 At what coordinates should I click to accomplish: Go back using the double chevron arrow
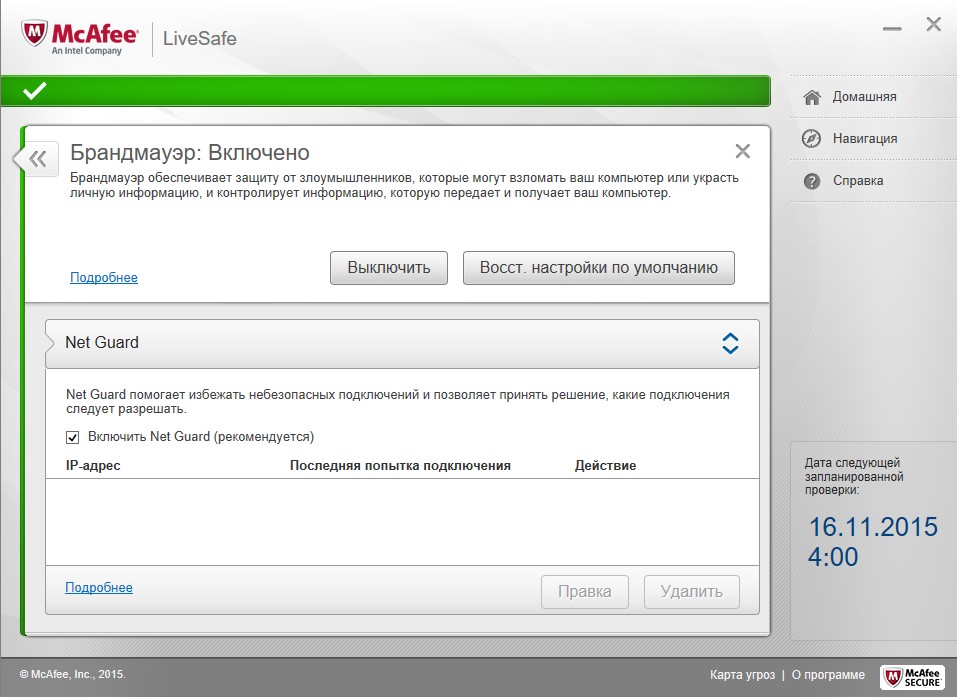37,159
